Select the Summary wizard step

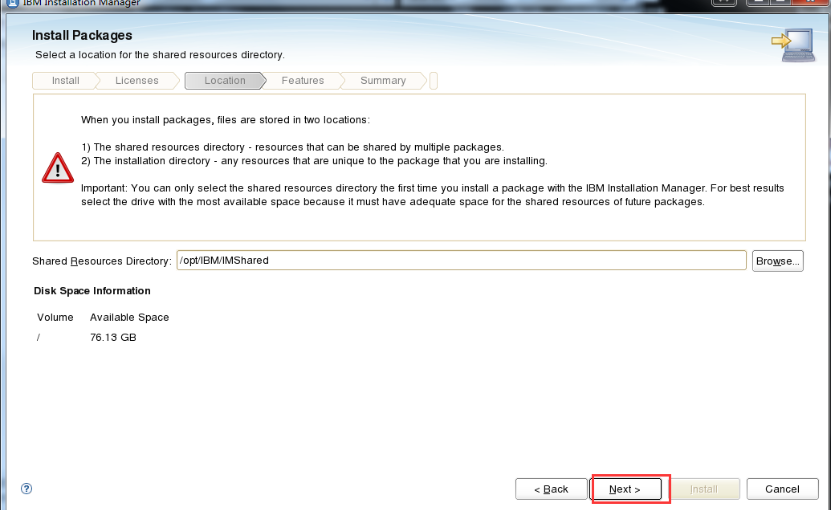click(x=383, y=81)
